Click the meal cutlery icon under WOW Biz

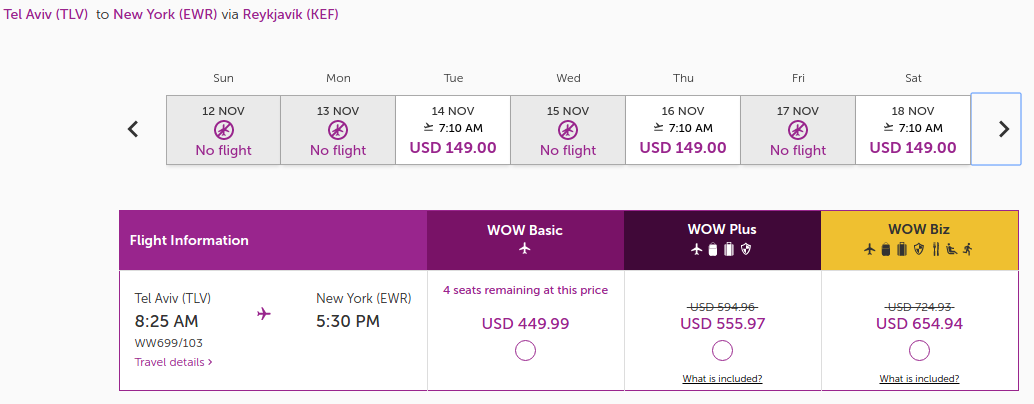pos(935,249)
